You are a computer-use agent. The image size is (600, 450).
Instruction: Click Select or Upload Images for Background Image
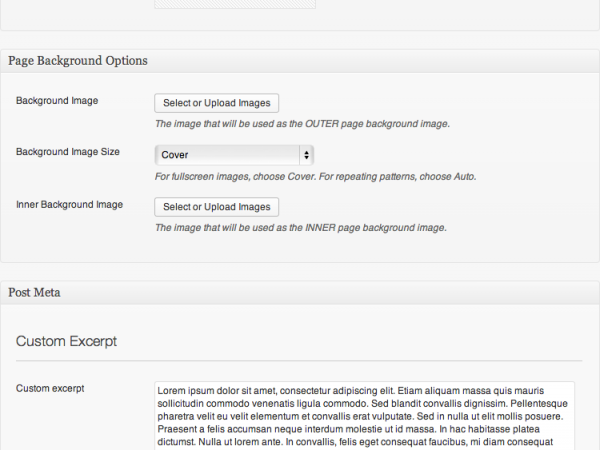tap(217, 103)
